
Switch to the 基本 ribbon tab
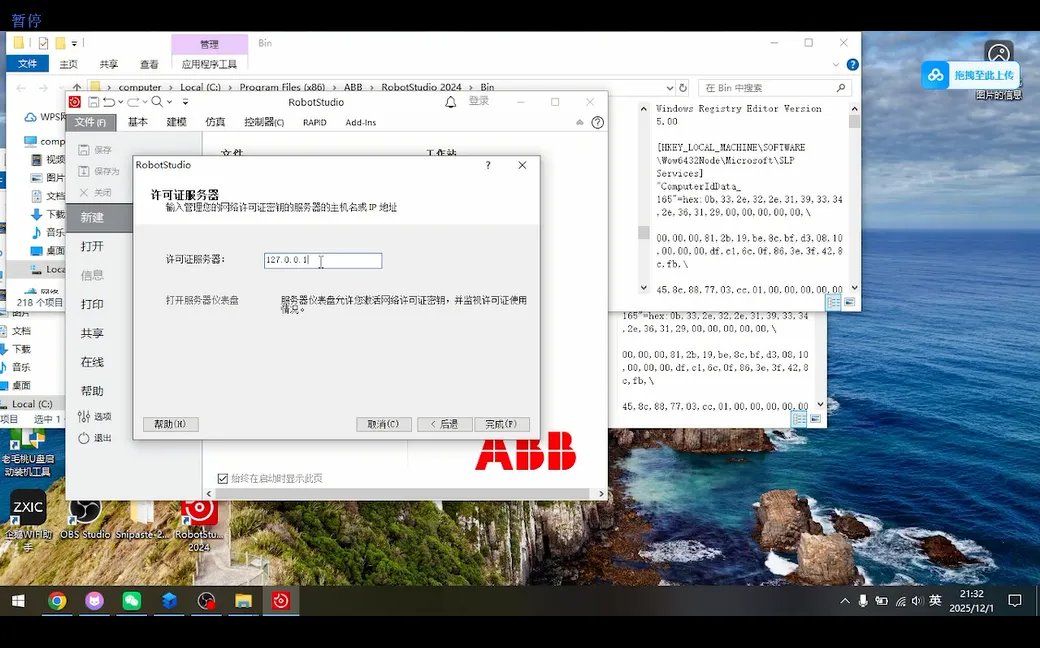(x=138, y=122)
